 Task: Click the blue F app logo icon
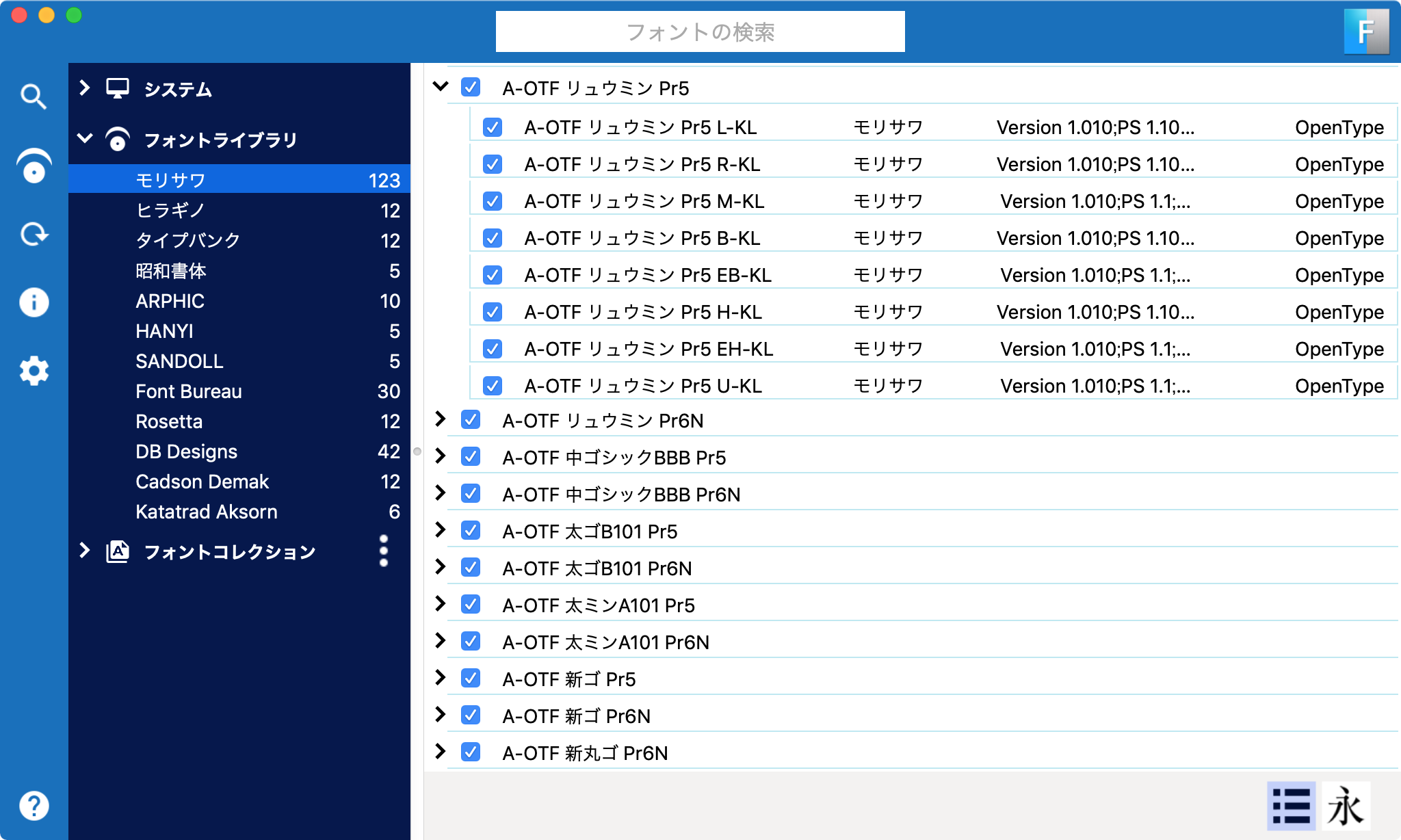[1366, 31]
